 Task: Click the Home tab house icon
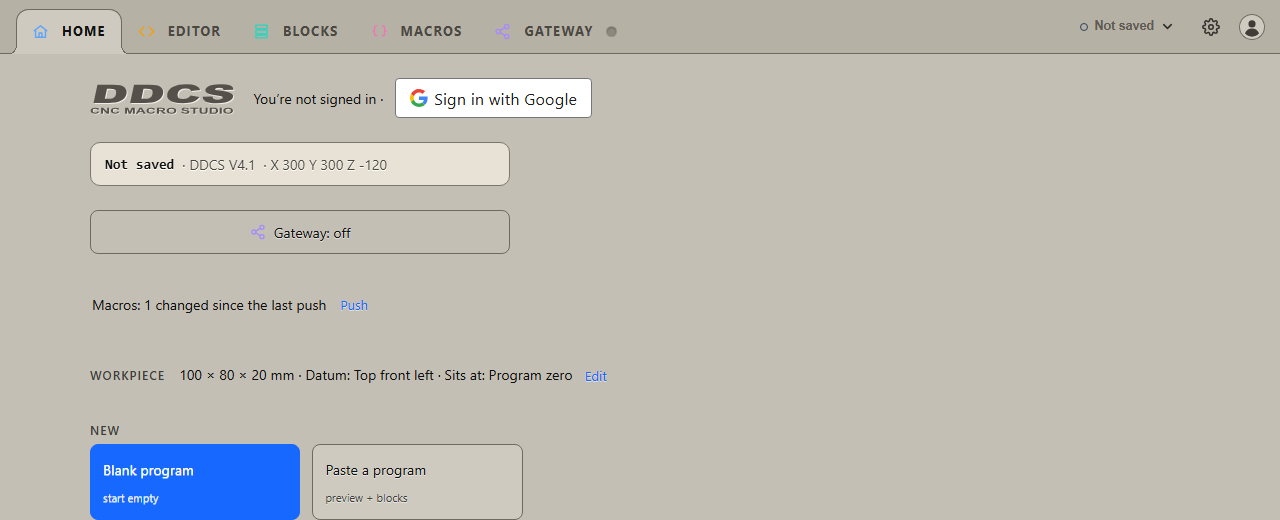point(41,31)
